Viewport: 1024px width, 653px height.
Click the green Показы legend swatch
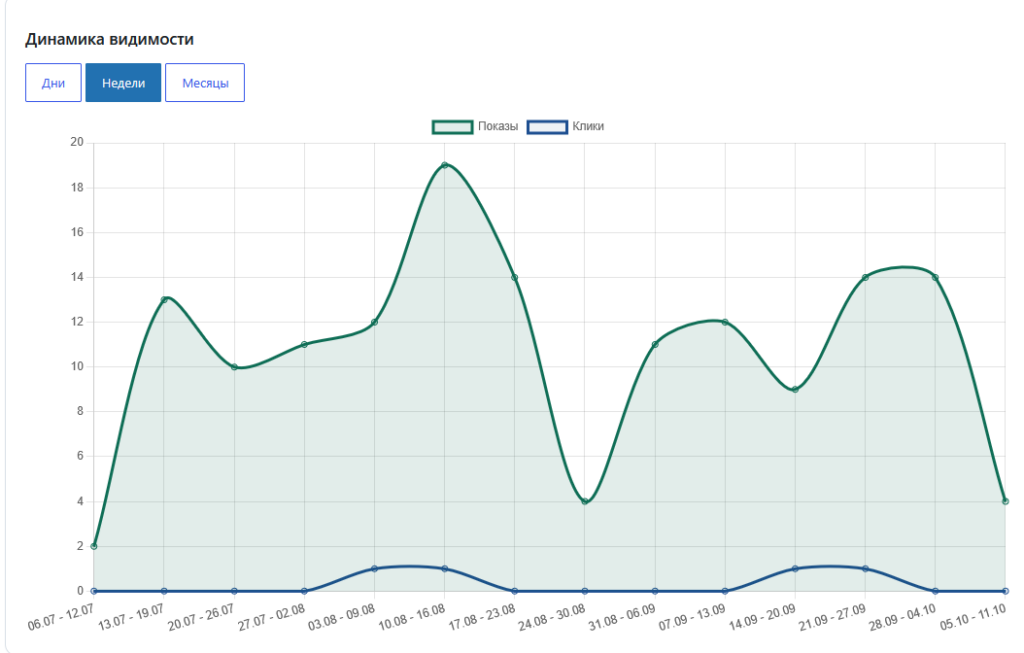[x=452, y=127]
